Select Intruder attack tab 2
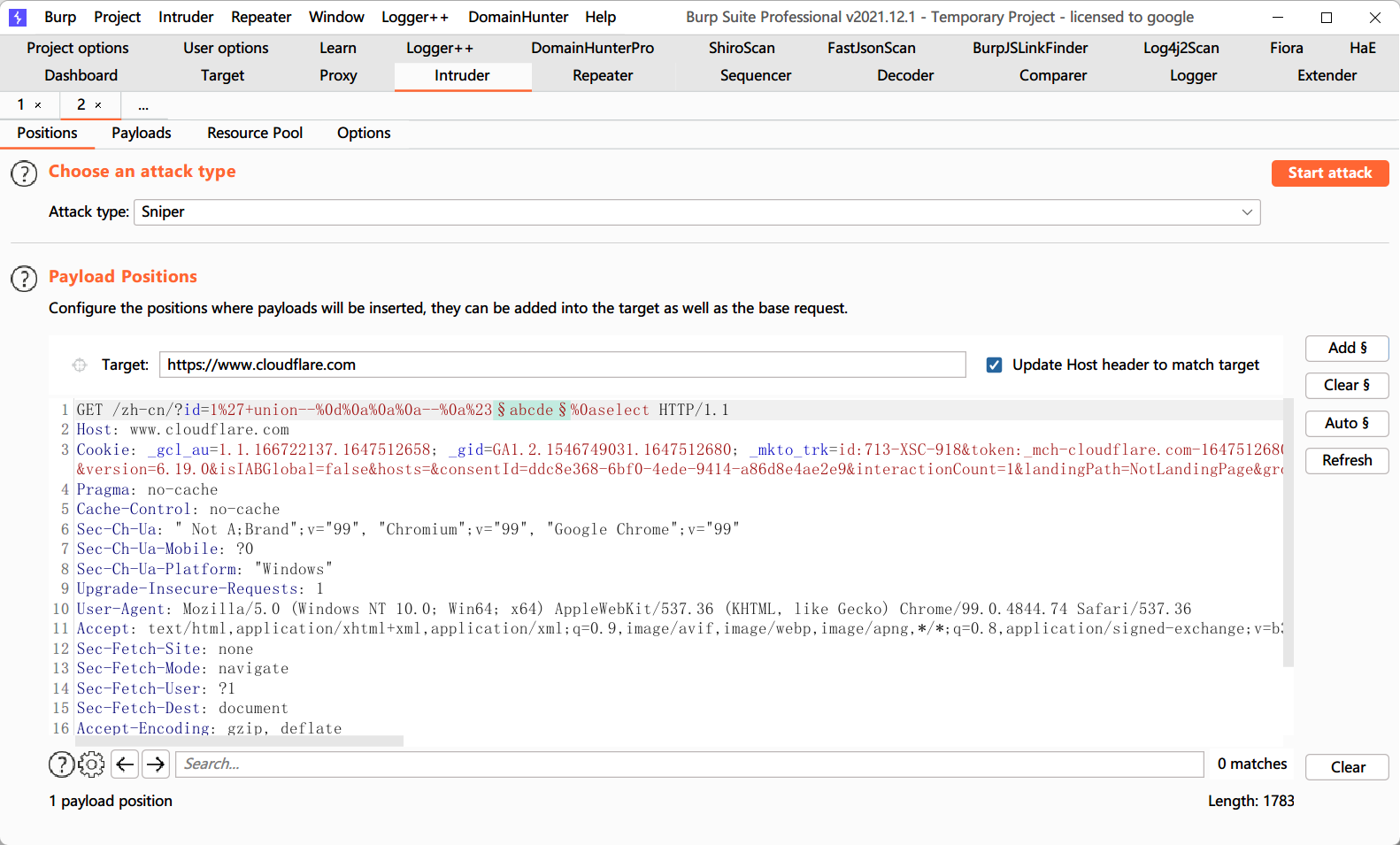Image resolution: width=1400 pixels, height=845 pixels. [81, 104]
